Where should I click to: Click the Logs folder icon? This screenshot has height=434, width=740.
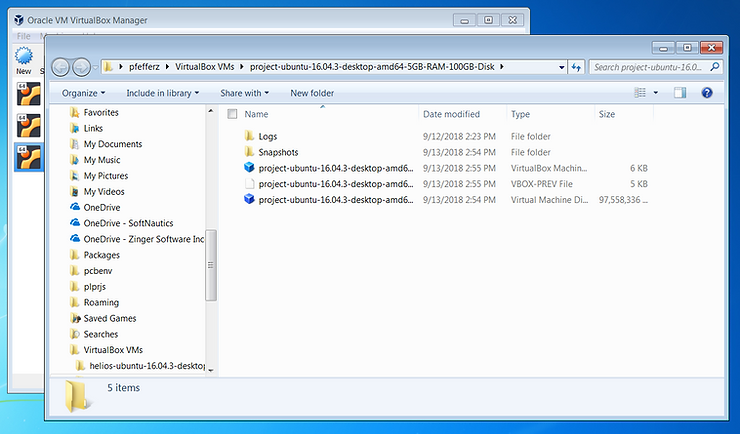250,136
